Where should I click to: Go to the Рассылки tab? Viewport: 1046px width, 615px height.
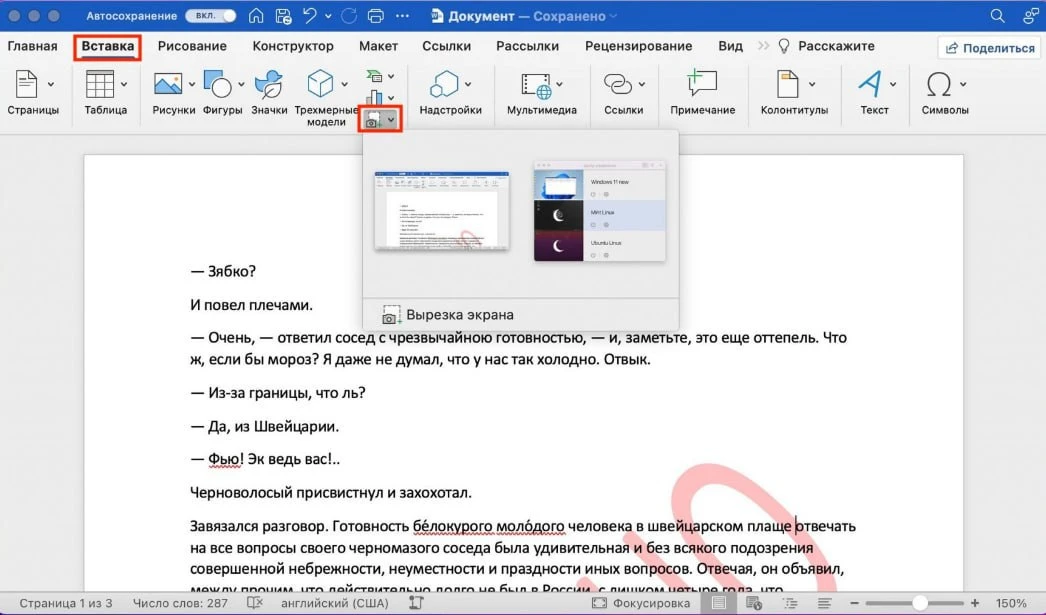[x=527, y=46]
